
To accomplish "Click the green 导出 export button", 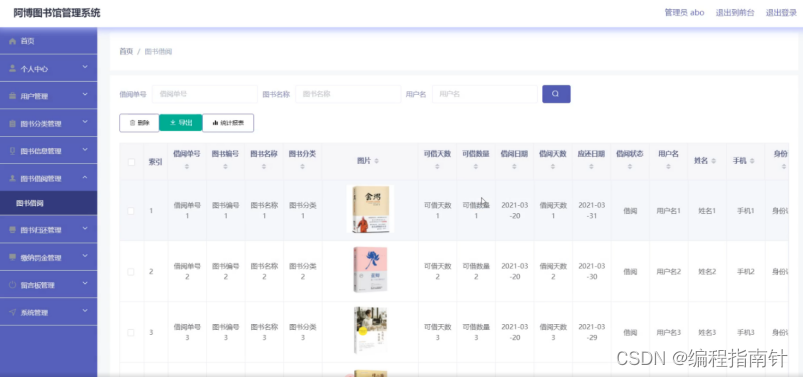I will point(181,123).
